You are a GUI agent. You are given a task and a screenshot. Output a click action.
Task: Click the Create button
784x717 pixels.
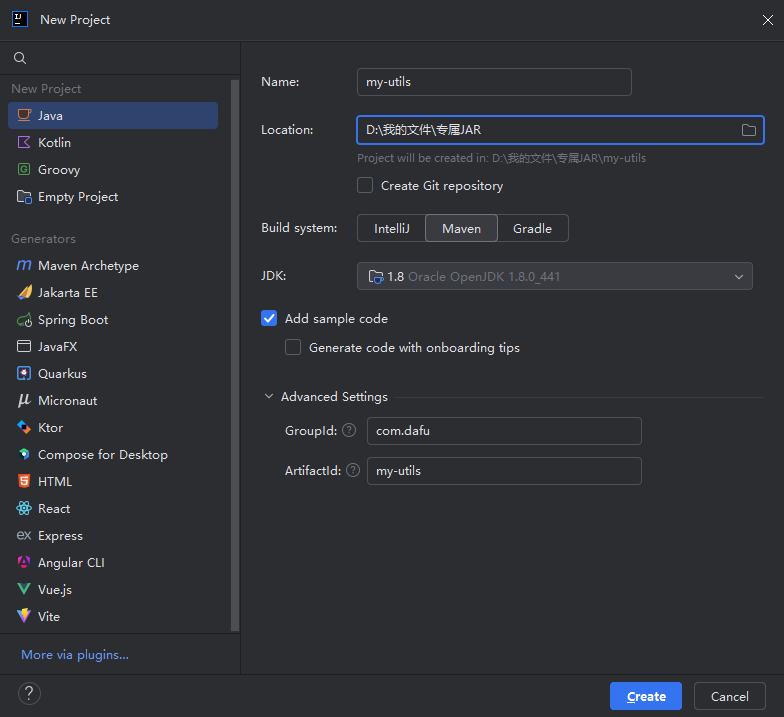pyautogui.click(x=646, y=696)
